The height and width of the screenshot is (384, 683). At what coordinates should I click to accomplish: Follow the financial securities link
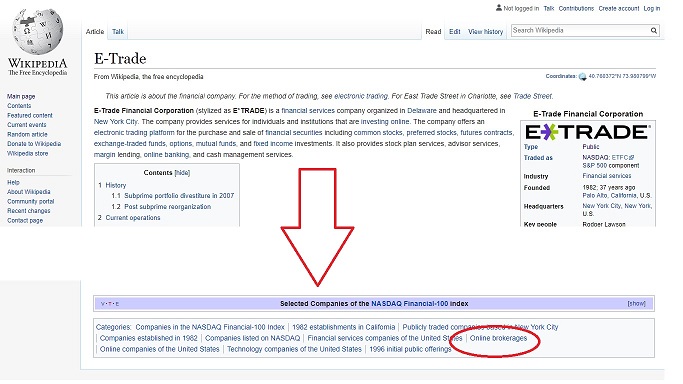pos(294,132)
